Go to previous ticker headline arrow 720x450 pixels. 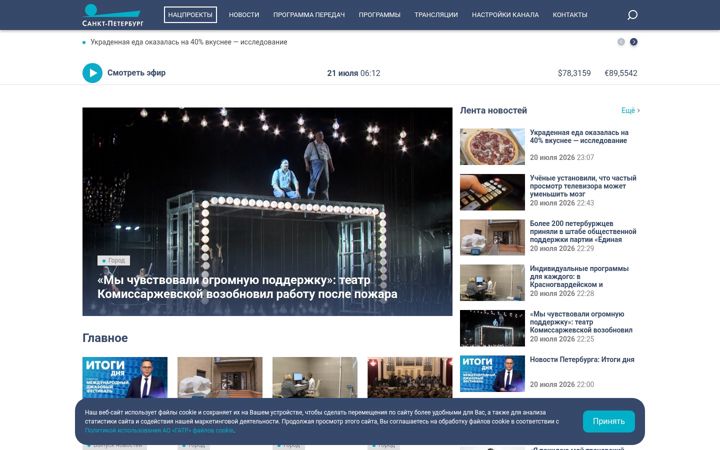point(621,42)
